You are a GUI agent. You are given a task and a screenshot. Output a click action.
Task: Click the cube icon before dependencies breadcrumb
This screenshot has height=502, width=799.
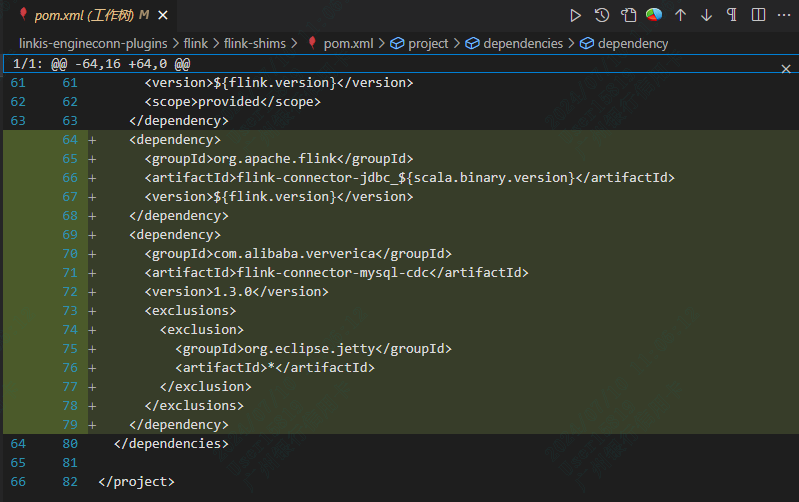[x=472, y=44]
